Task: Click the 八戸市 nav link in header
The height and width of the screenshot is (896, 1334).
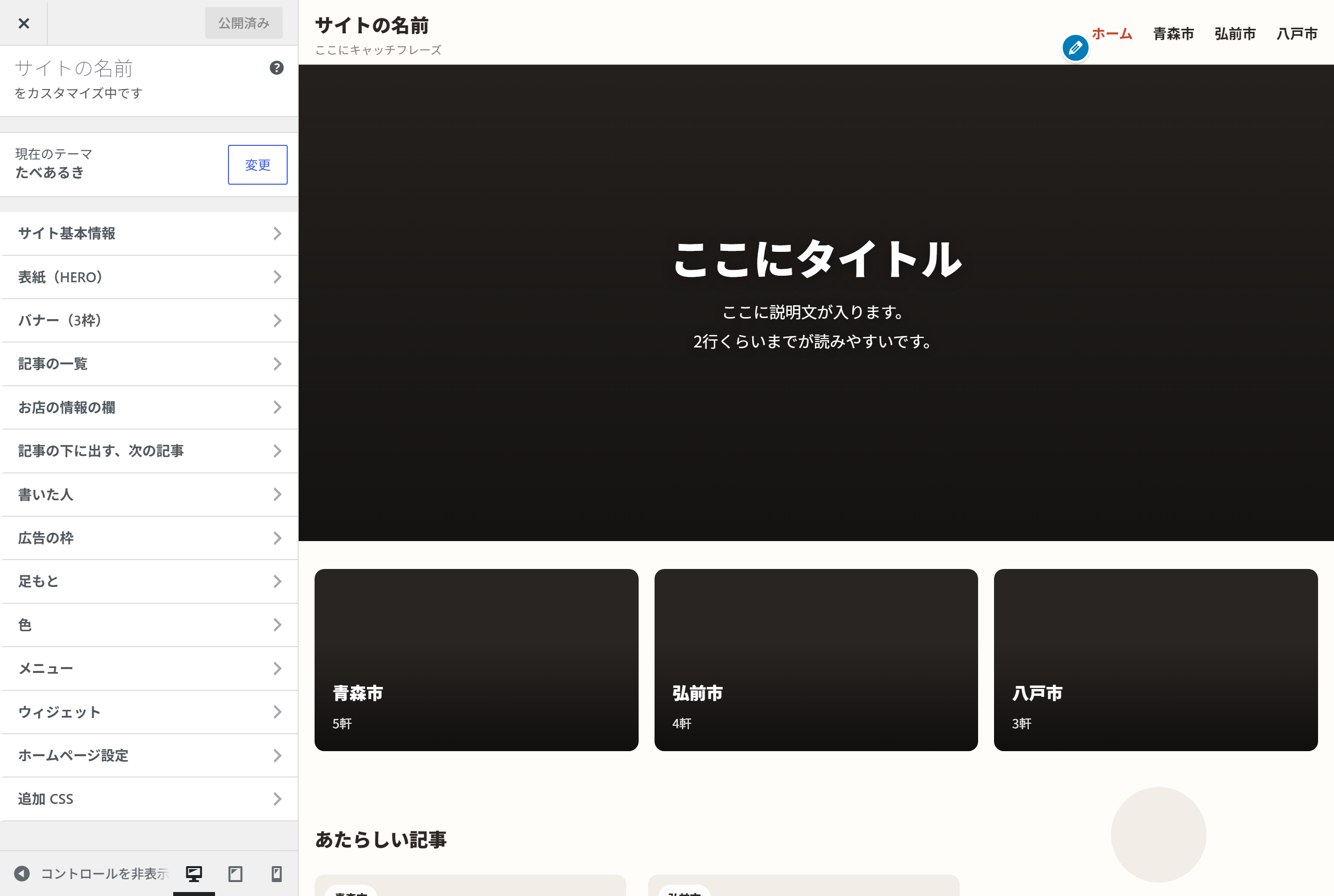Action: (x=1297, y=34)
